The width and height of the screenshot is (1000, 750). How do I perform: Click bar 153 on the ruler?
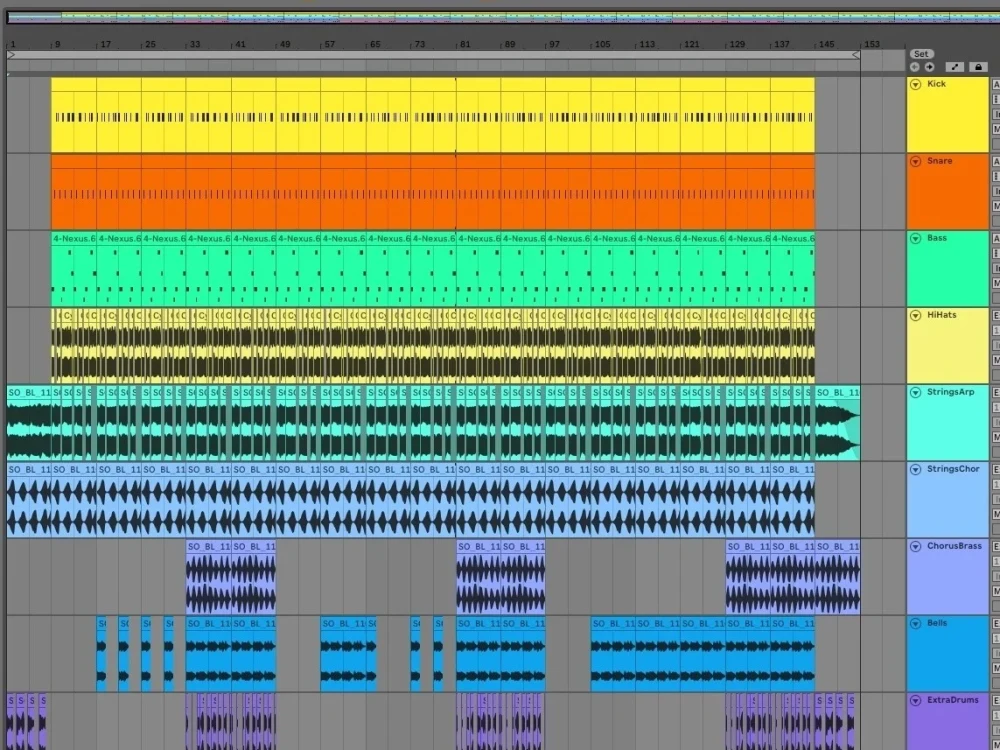click(871, 45)
